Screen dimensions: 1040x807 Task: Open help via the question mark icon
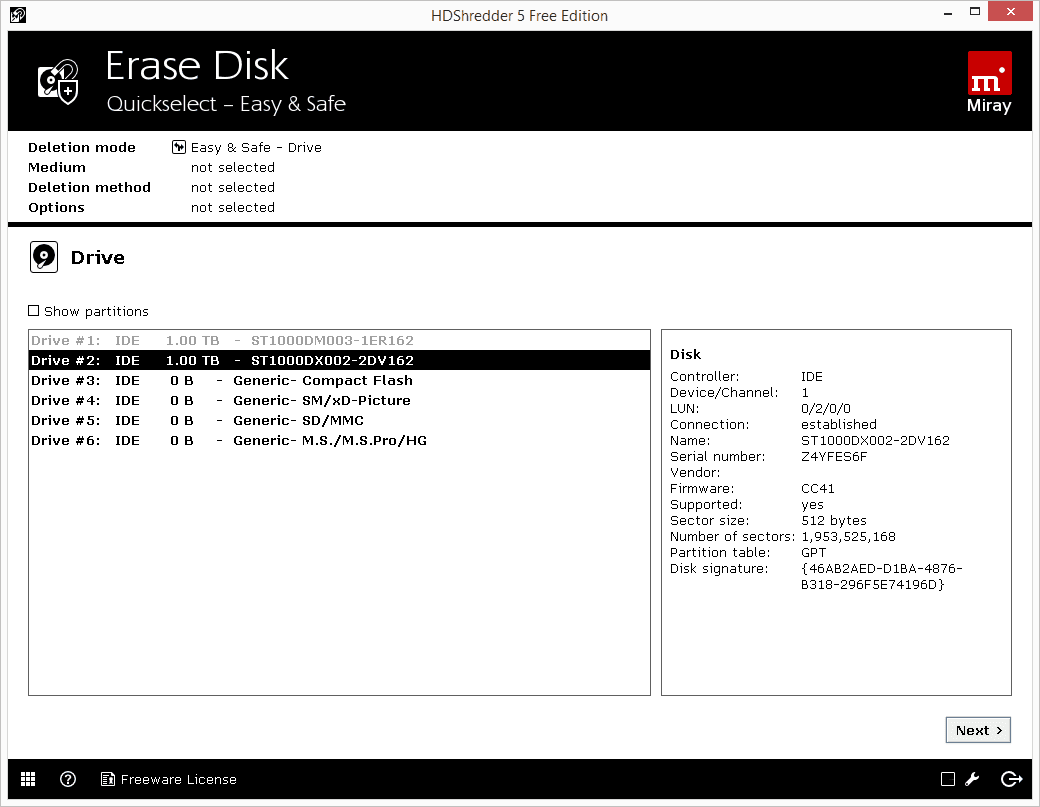coord(68,779)
